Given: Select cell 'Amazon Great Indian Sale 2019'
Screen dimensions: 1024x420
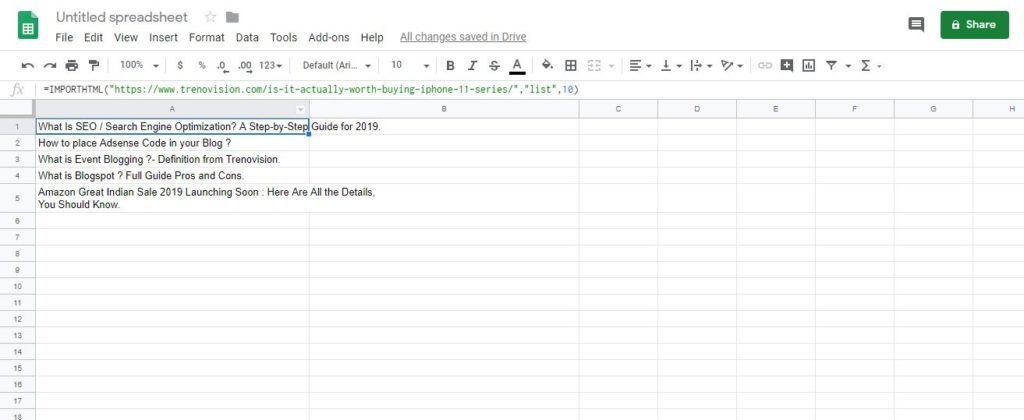Looking at the screenshot, I should point(172,198).
